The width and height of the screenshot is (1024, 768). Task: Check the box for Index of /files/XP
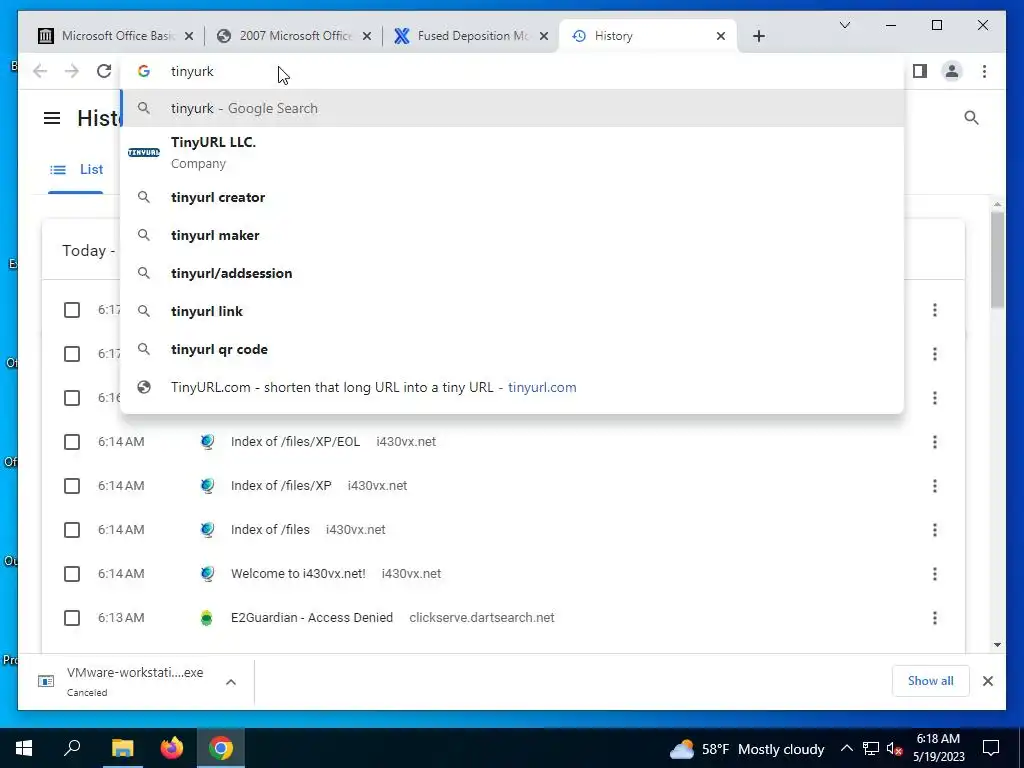point(72,486)
